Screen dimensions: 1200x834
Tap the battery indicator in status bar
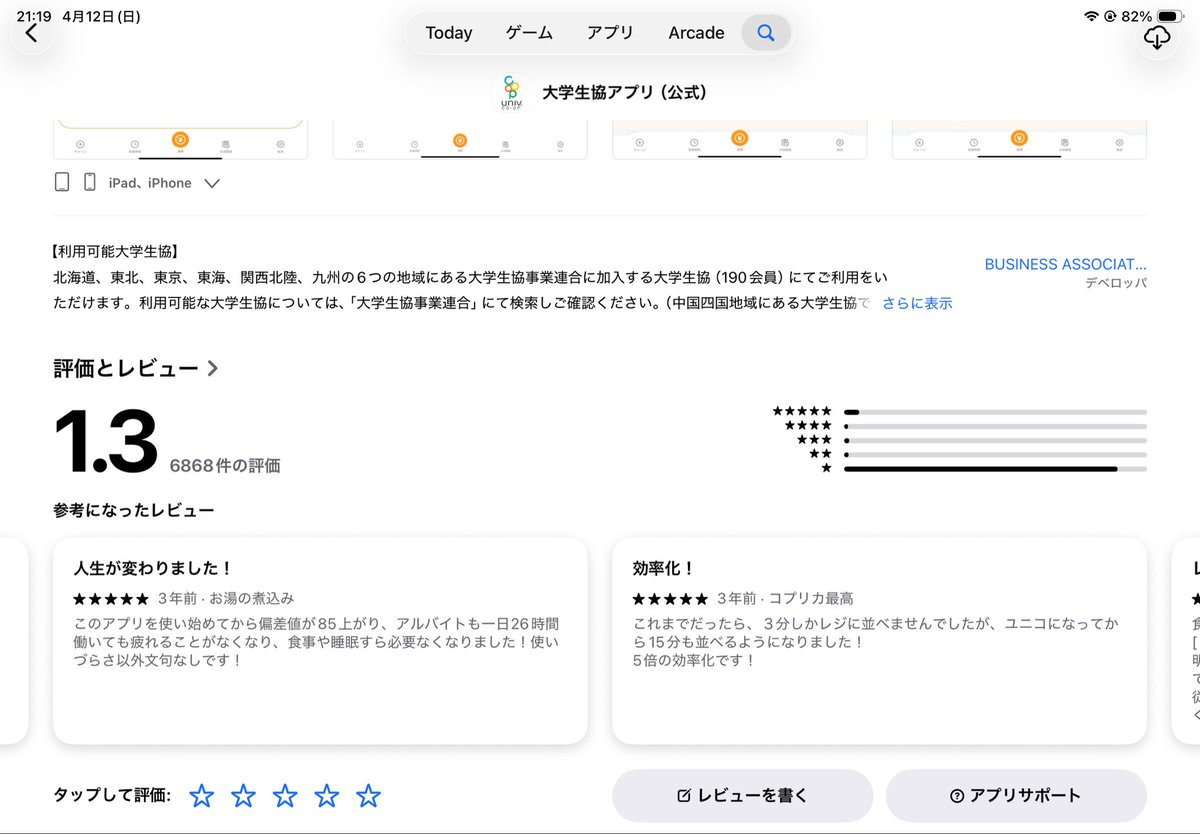[1171, 17]
